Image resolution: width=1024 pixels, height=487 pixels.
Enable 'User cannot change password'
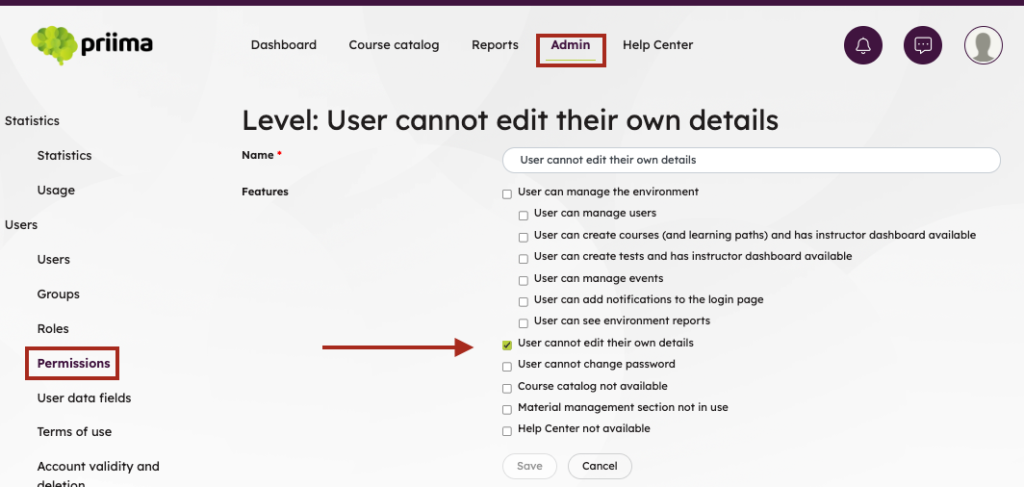pyautogui.click(x=507, y=367)
